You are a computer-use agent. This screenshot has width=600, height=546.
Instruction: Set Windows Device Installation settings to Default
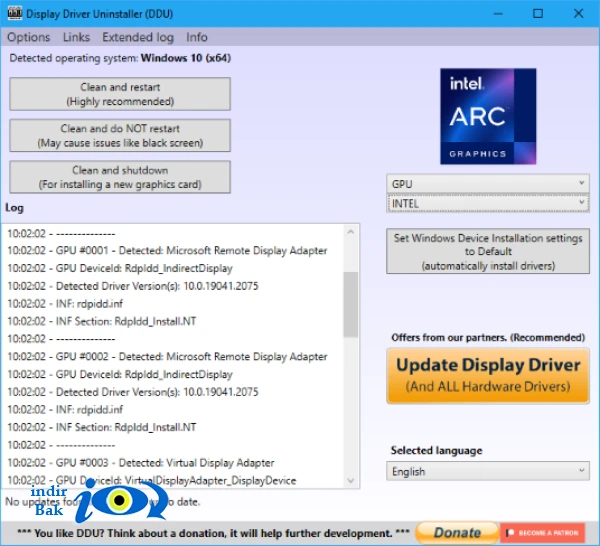[488, 251]
